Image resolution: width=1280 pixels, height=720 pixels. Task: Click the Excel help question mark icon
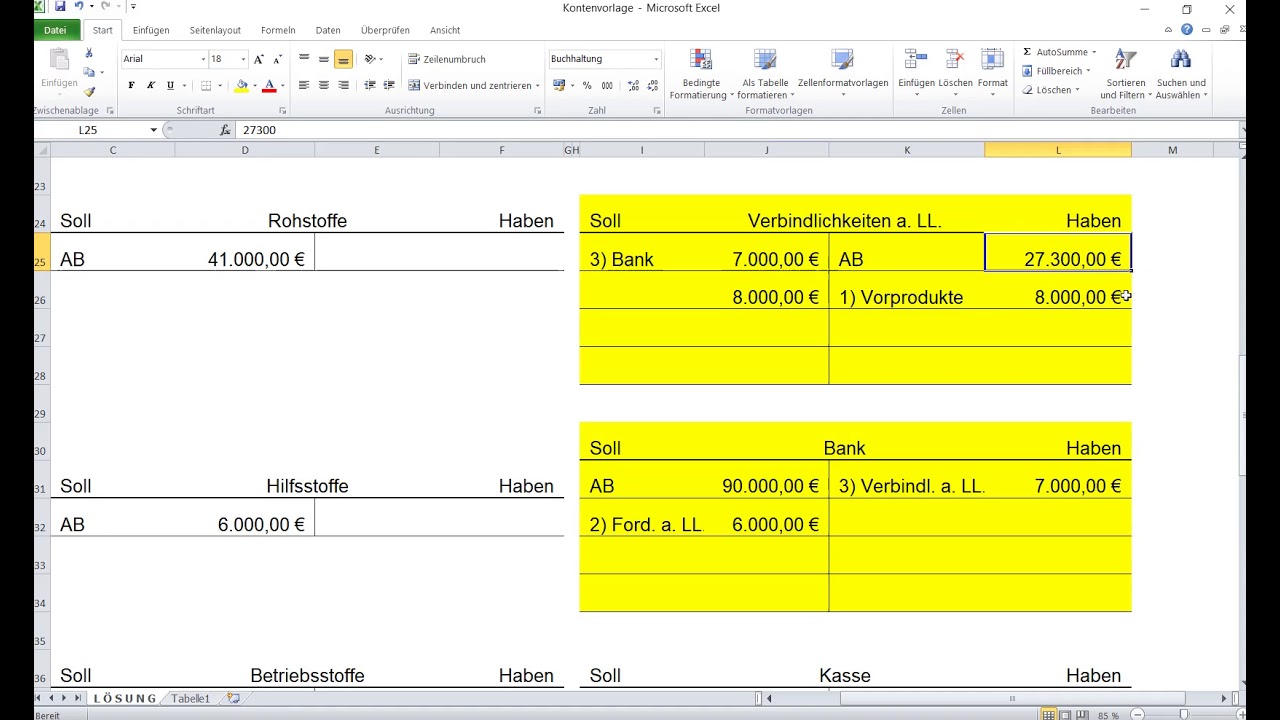1186,30
